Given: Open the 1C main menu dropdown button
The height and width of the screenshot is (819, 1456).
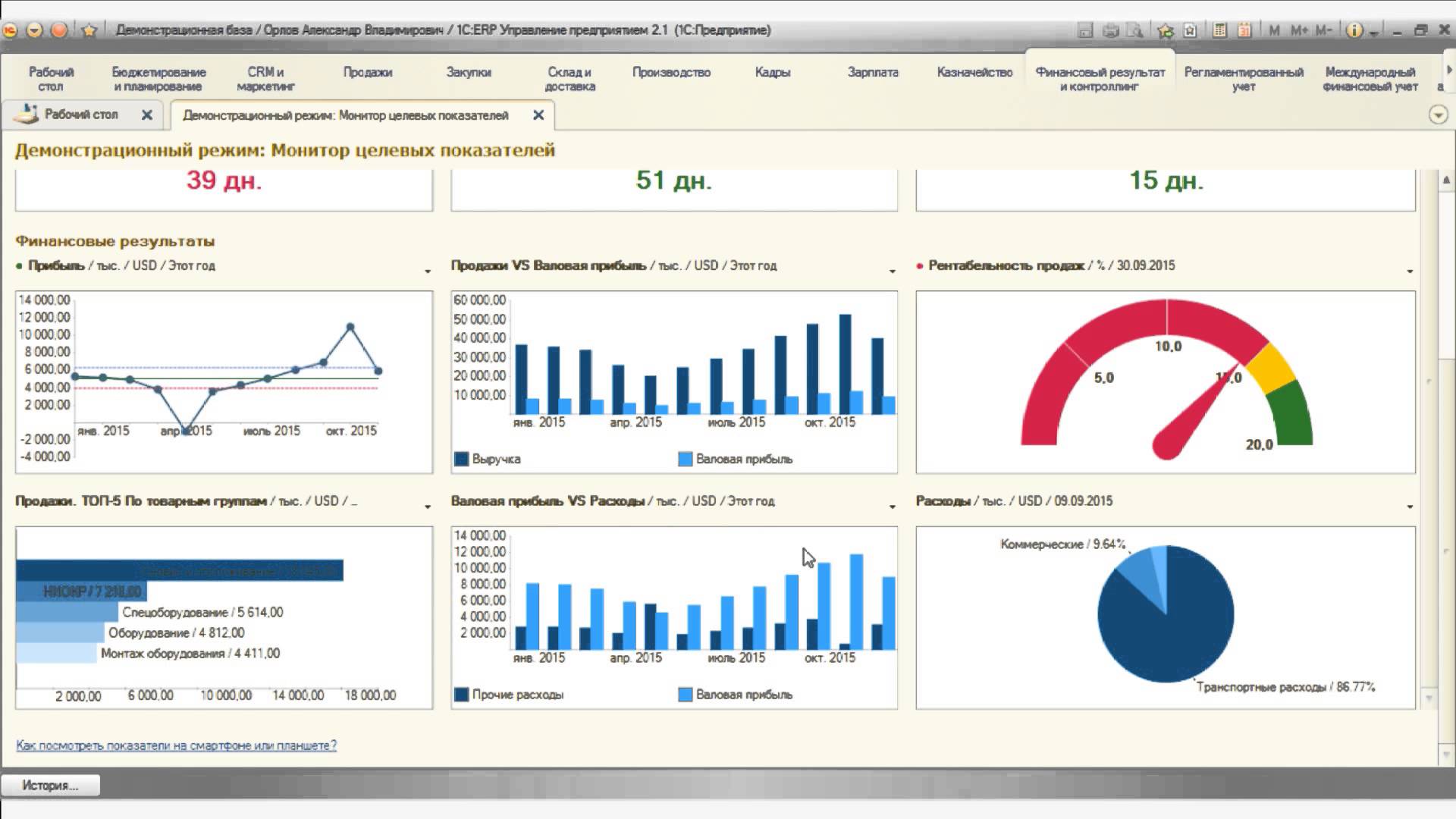Looking at the screenshot, I should (35, 30).
